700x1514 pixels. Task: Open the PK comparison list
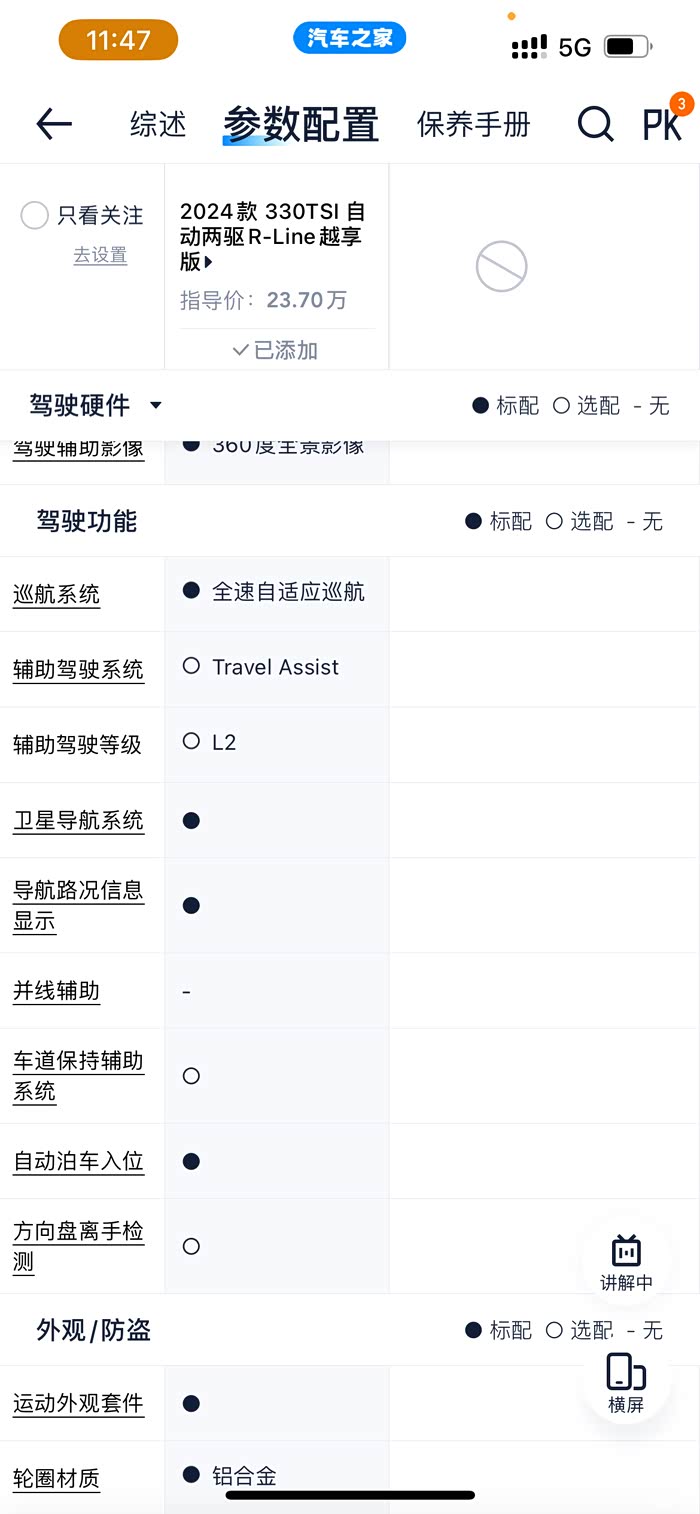point(662,124)
